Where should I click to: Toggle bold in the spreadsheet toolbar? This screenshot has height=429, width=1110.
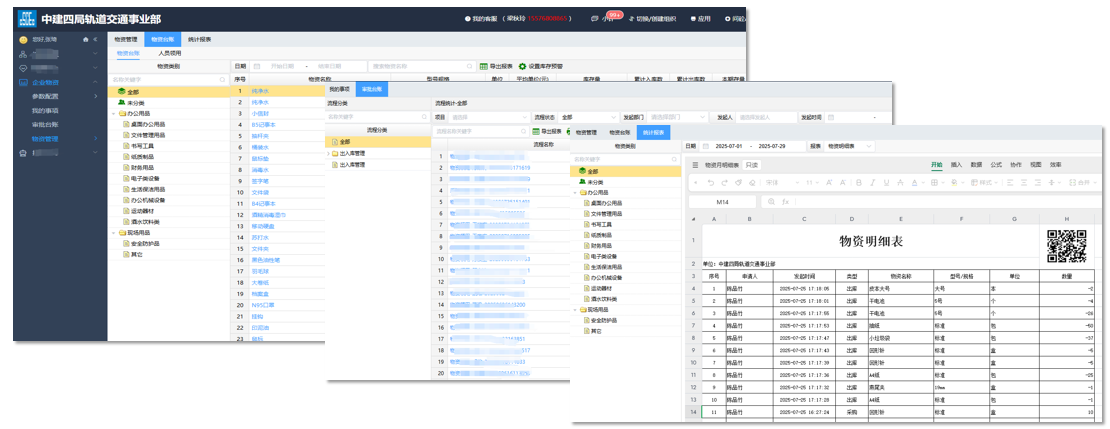(859, 183)
